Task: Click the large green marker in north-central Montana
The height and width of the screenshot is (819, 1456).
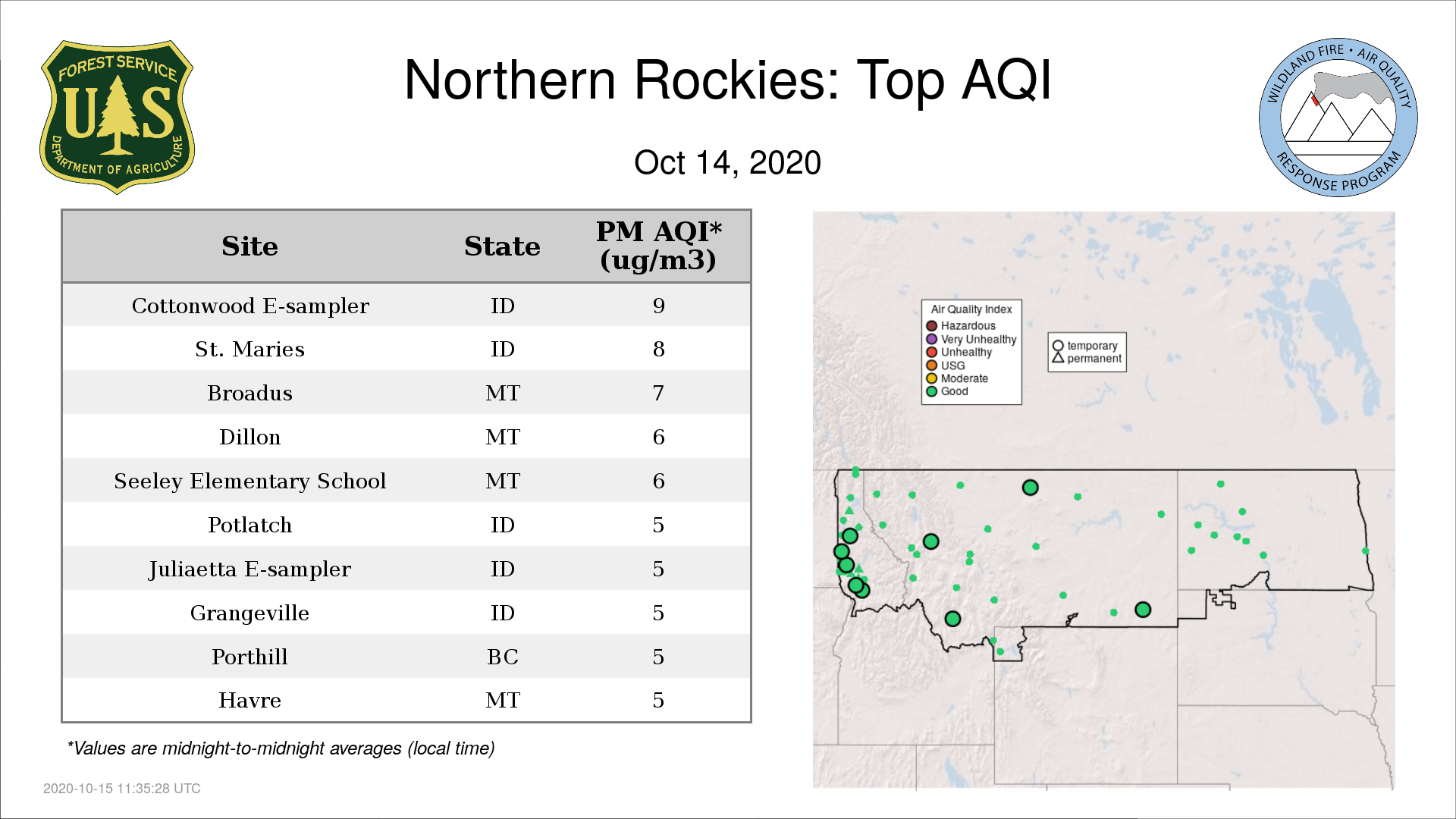Action: [1030, 488]
